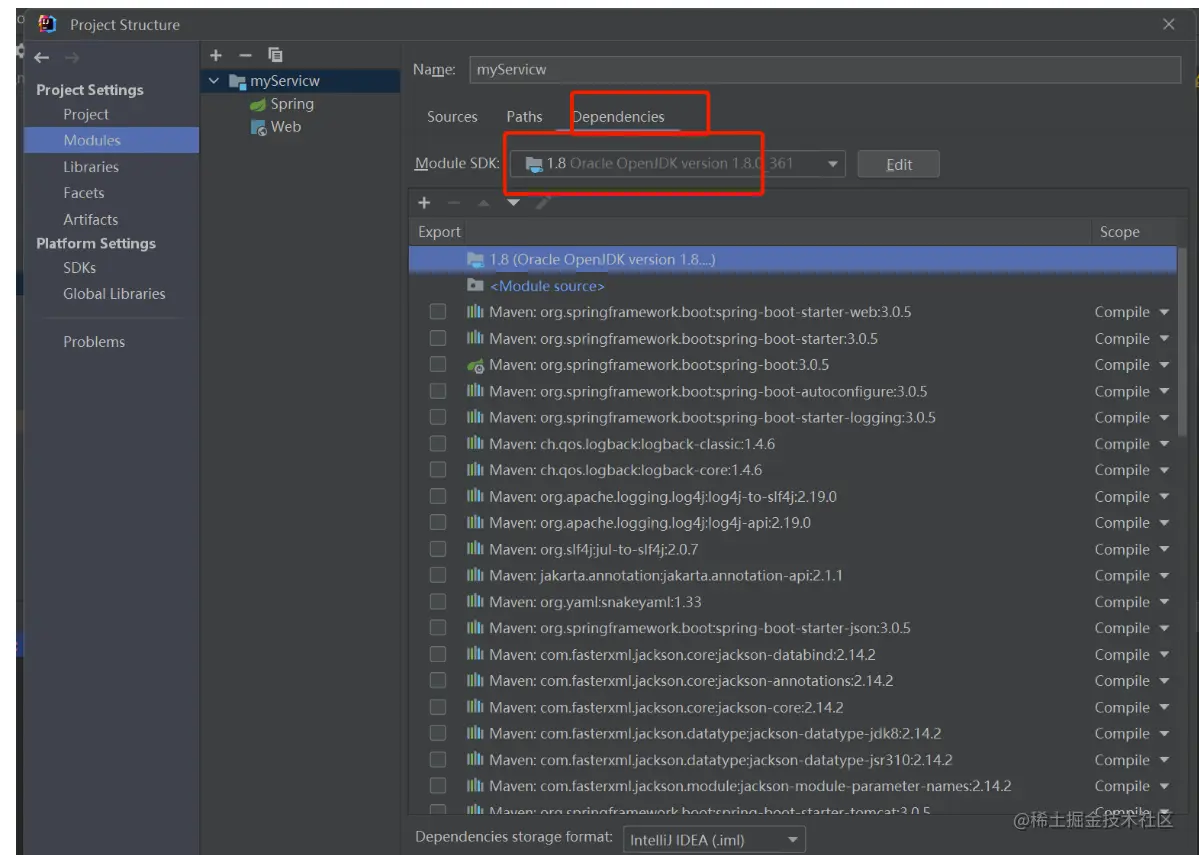This screenshot has height=855, width=1199.
Task: Open Global Libraries settings
Action: click(x=114, y=294)
